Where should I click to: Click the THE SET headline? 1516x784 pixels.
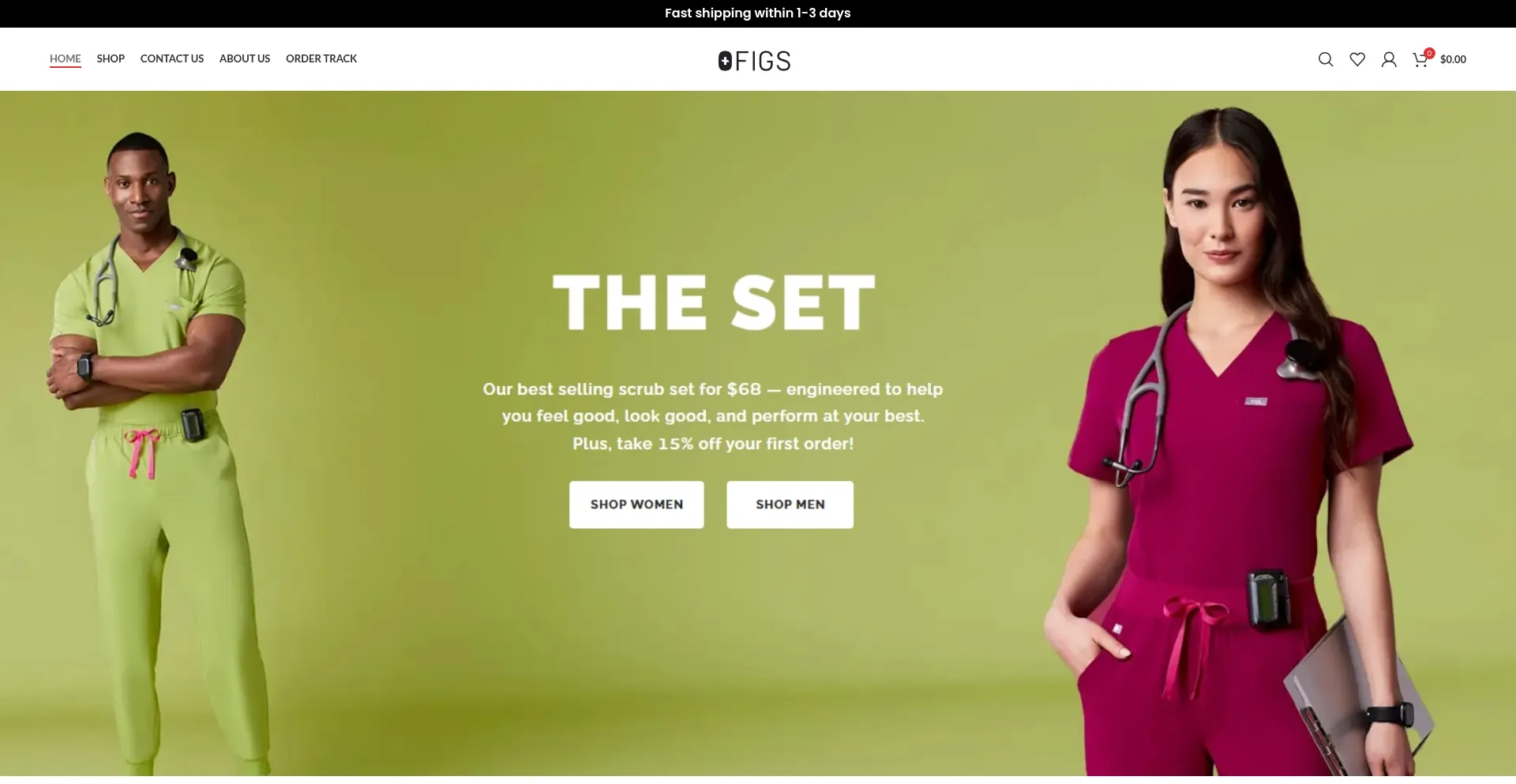pos(714,302)
